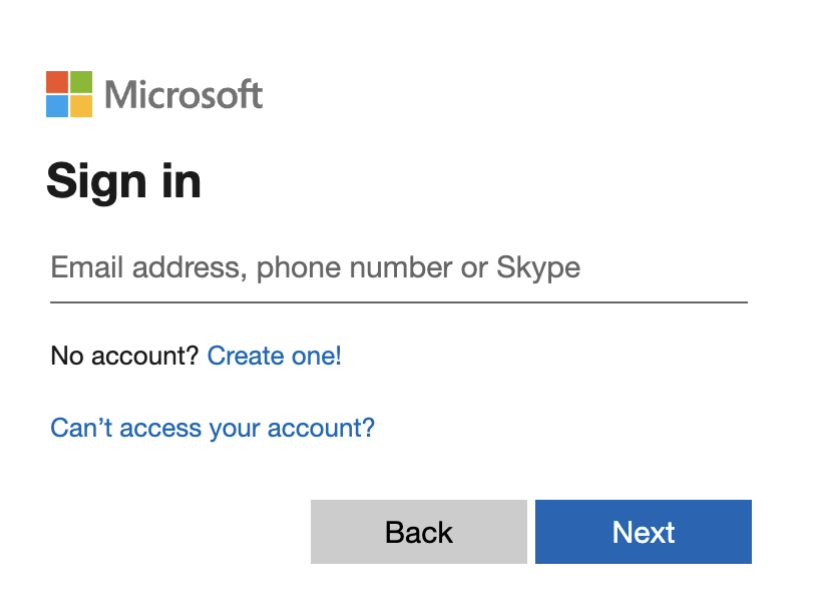
Task: Click the placeholder text Email address, phone number or Skype
Action: click(315, 268)
